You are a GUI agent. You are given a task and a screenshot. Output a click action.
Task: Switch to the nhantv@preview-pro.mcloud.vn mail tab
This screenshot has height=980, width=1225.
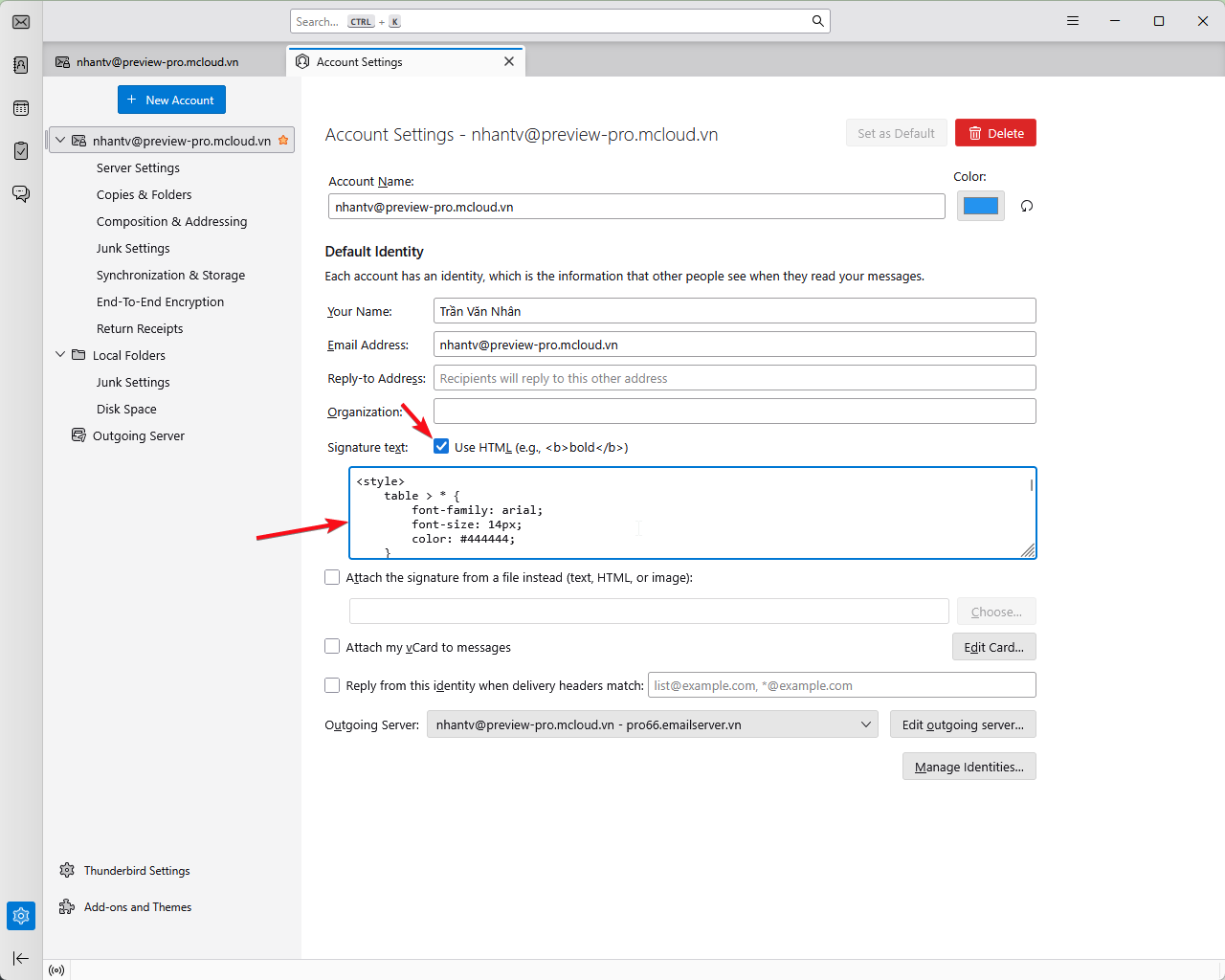click(x=158, y=62)
